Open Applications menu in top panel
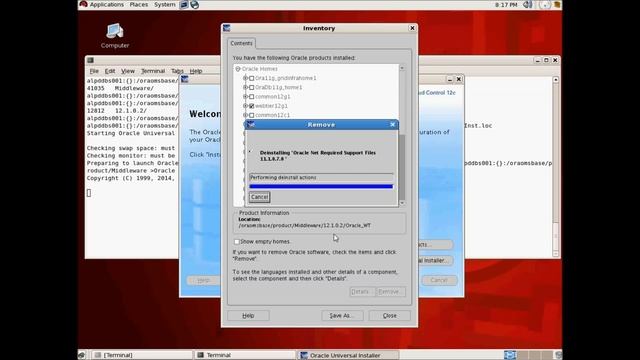The height and width of the screenshot is (360, 640). (x=107, y=4)
